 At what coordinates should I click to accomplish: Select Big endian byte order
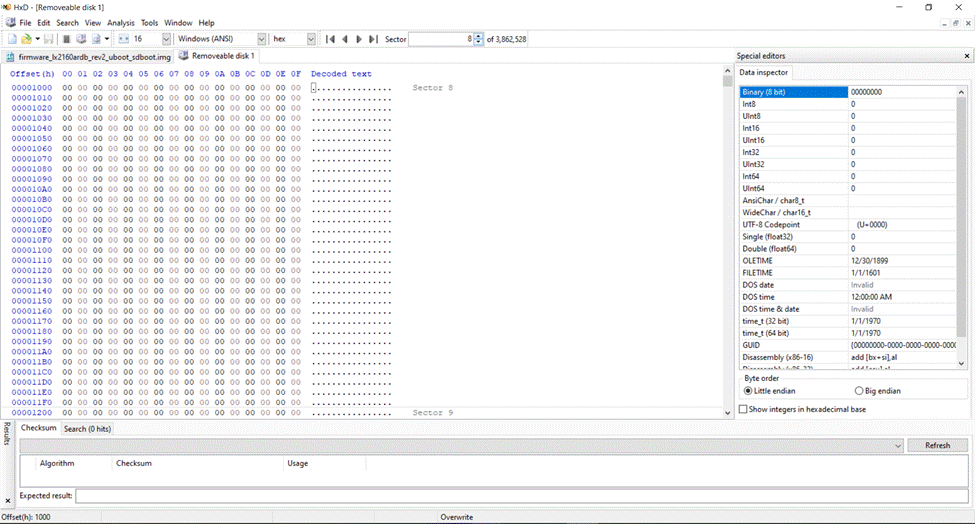(877, 391)
